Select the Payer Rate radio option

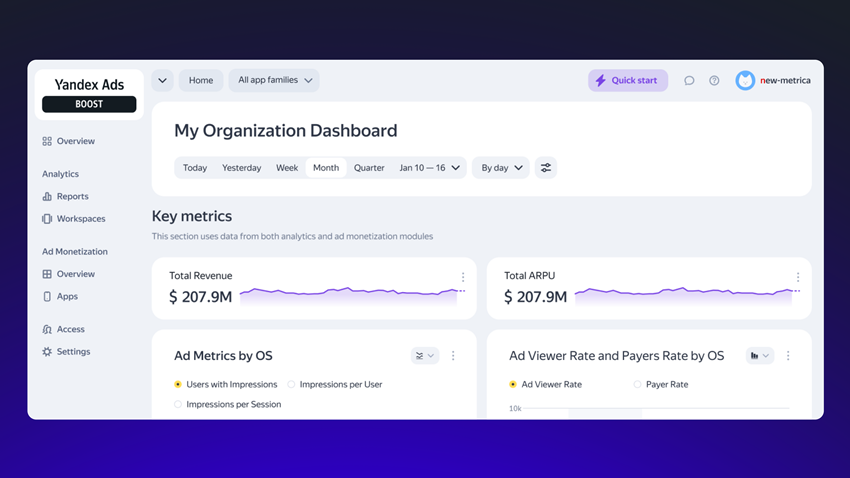pyautogui.click(x=637, y=384)
